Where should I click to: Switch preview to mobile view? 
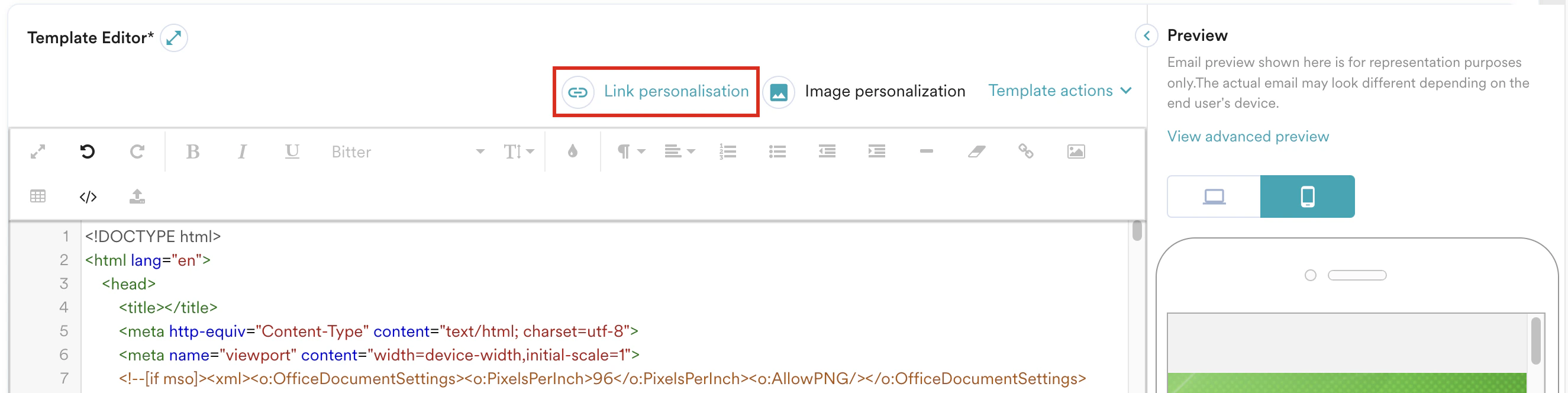click(x=1308, y=196)
